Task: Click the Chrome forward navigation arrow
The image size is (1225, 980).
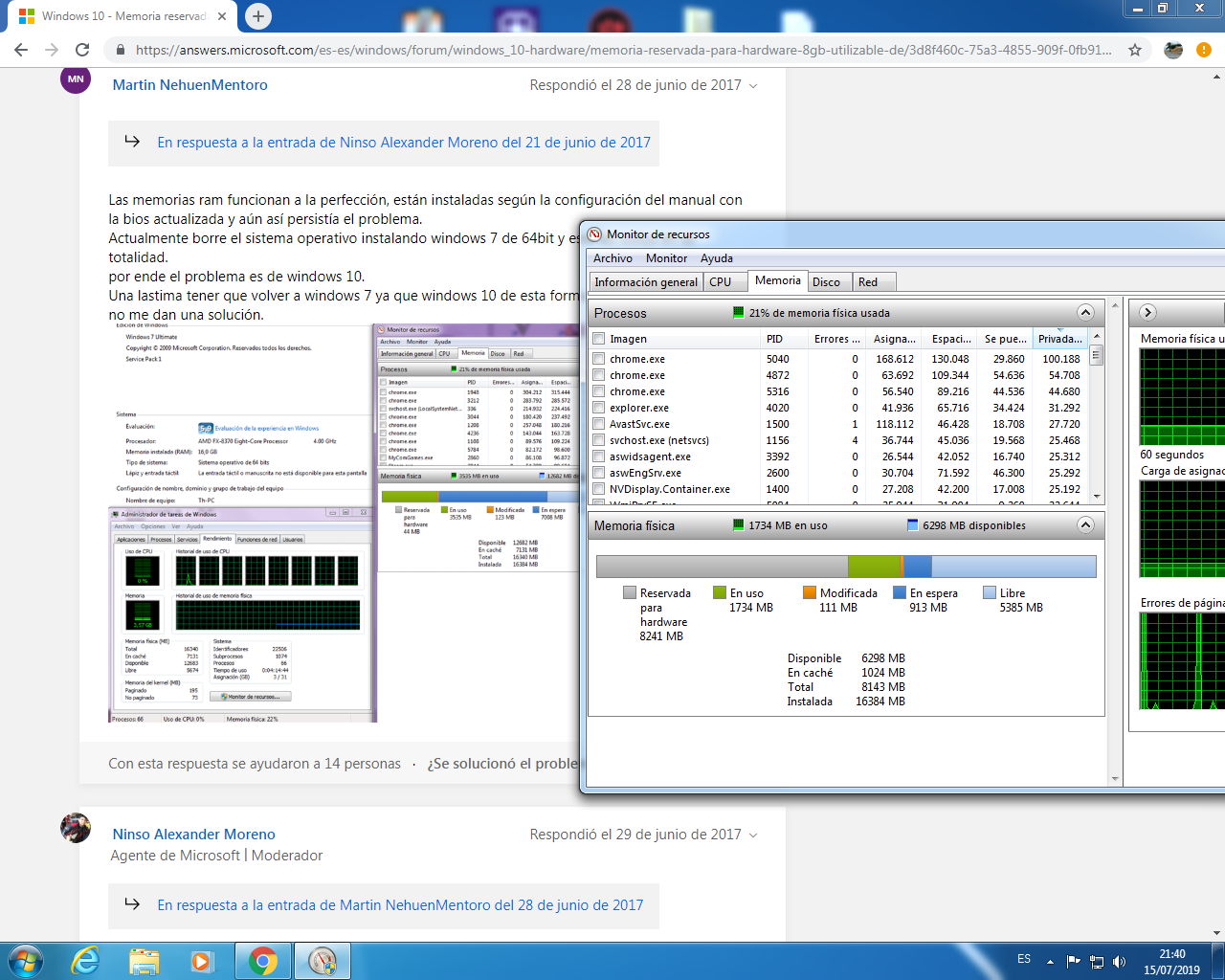Action: [52, 50]
